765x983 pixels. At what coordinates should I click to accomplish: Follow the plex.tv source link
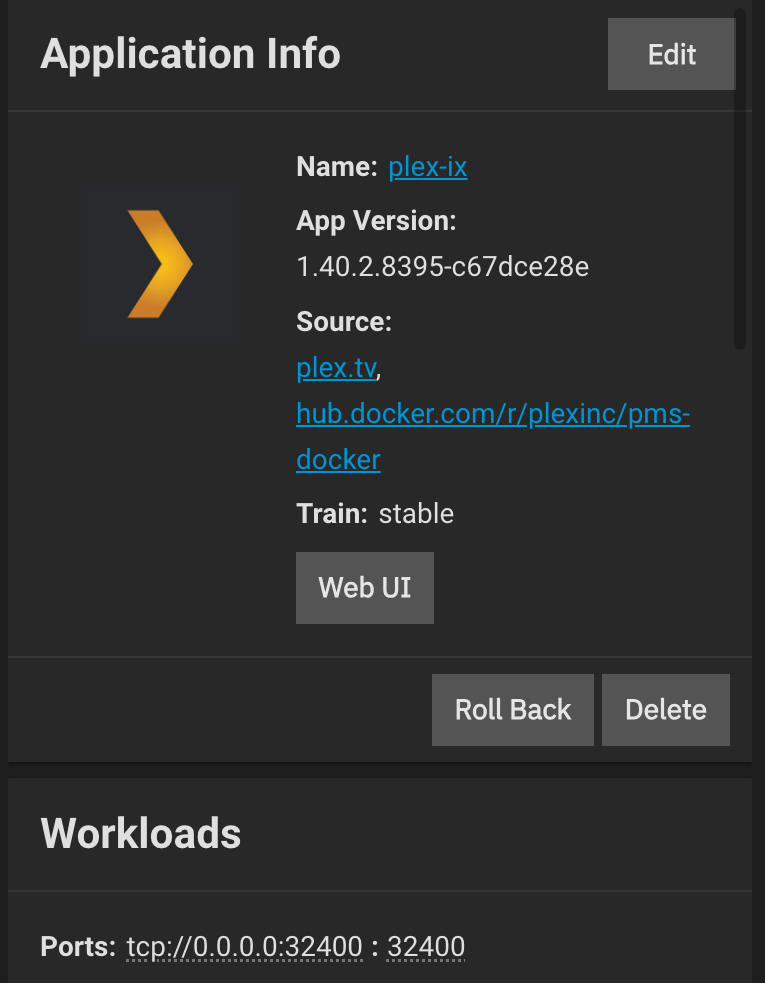pos(336,368)
